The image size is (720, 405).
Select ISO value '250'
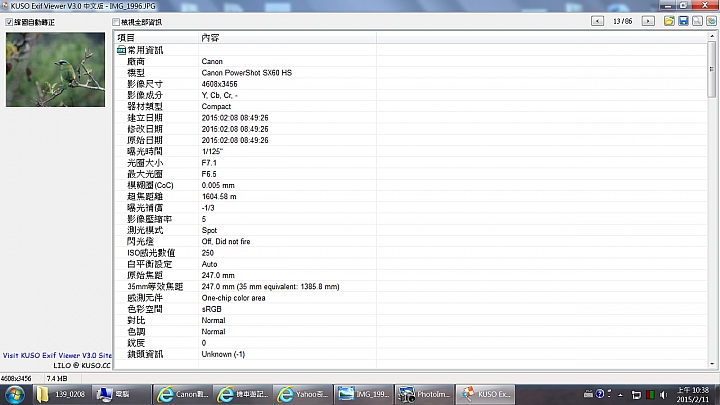click(208, 253)
